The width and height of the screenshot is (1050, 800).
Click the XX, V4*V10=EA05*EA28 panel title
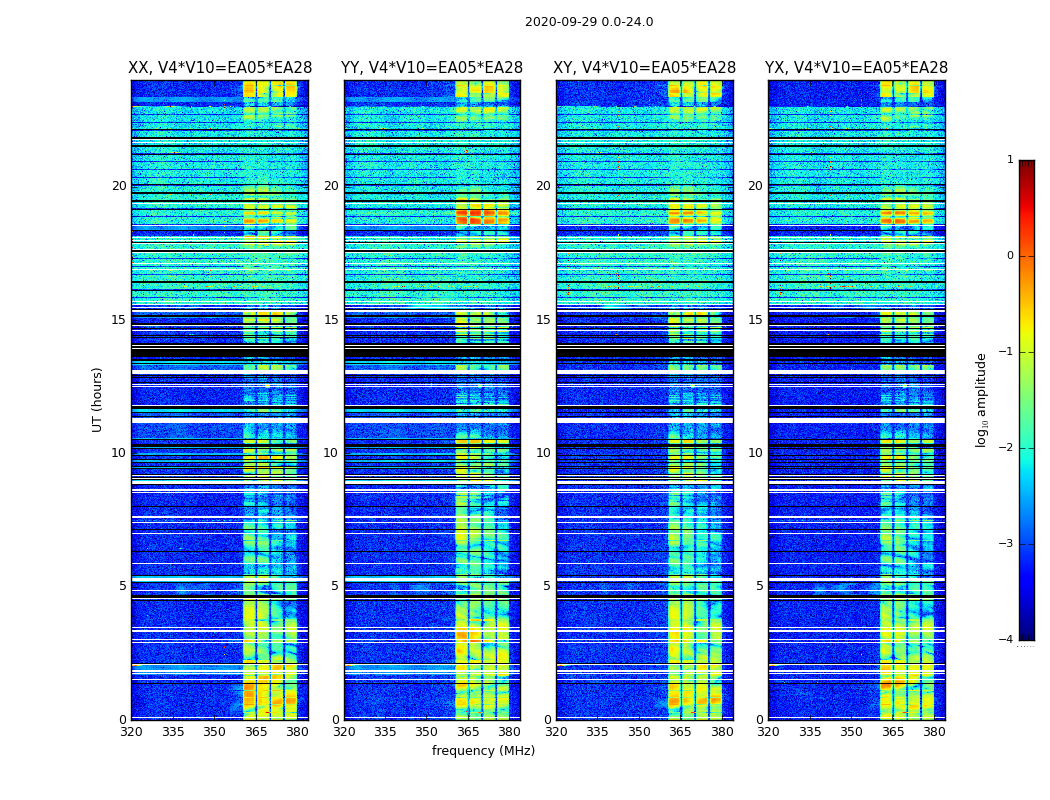click(220, 68)
